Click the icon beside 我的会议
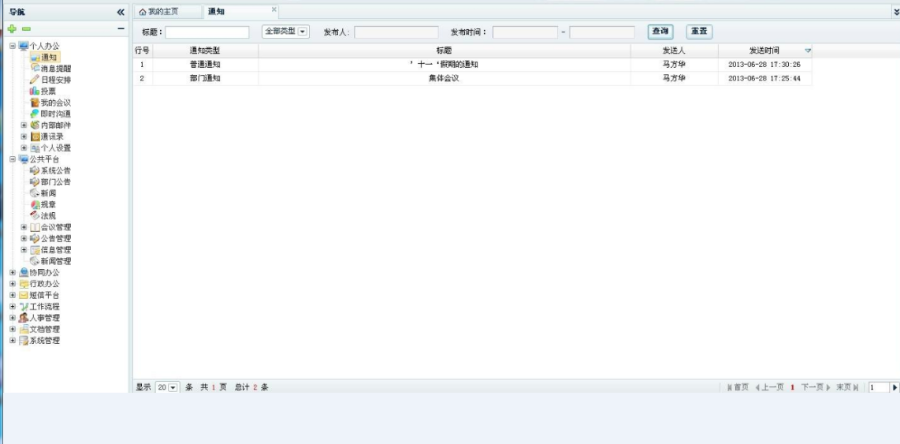Image resolution: width=900 pixels, height=444 pixels. click(34, 103)
